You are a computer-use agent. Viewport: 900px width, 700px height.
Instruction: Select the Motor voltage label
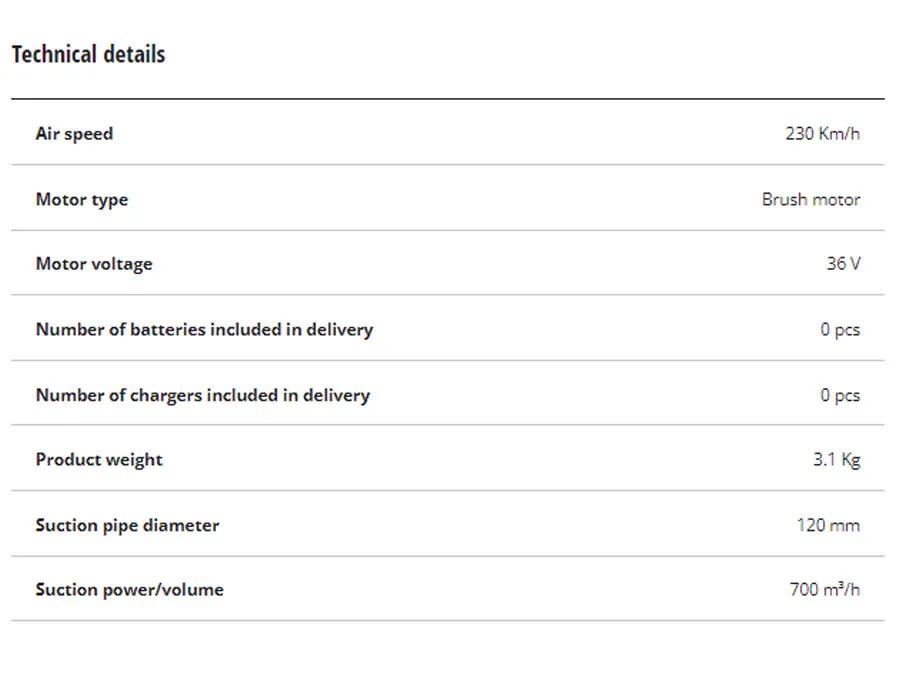[x=94, y=264]
